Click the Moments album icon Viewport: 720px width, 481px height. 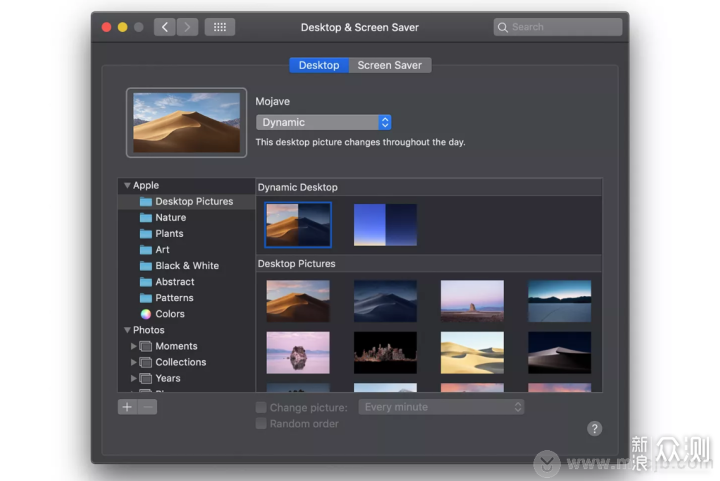[146, 346]
